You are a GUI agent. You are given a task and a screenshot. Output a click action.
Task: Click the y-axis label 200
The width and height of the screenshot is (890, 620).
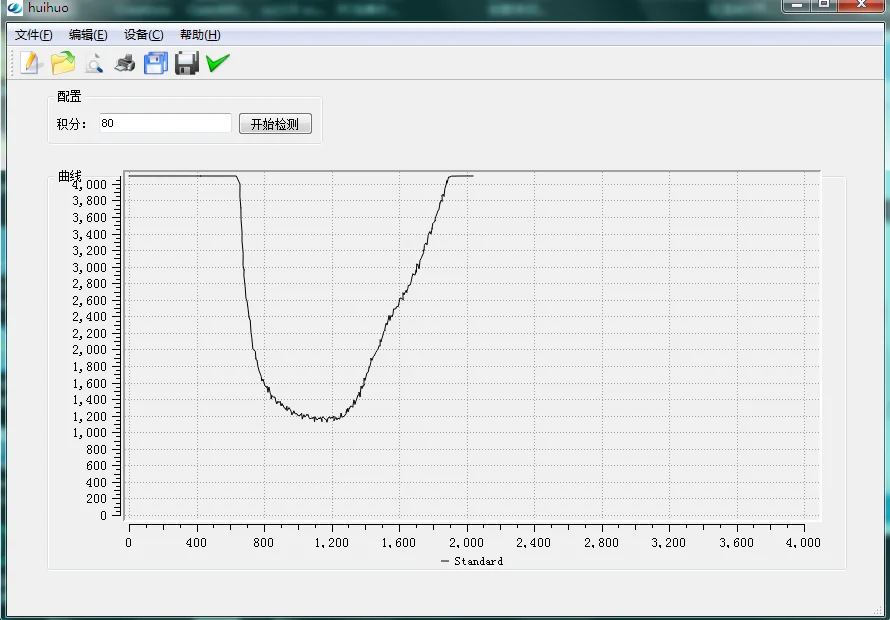click(x=96, y=498)
